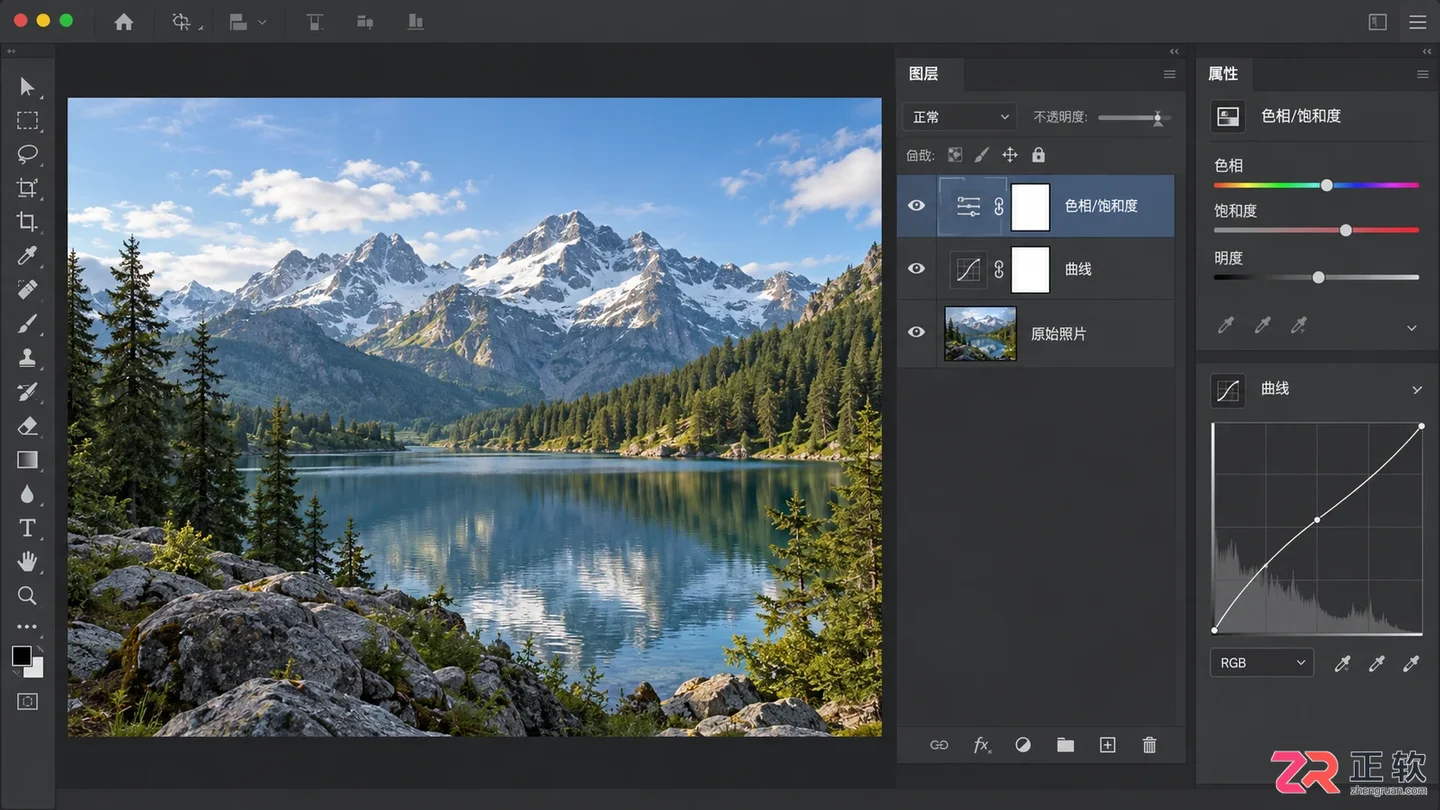Screen dimensions: 1440x810
Task: Select the Hand tool
Action: coord(27,561)
